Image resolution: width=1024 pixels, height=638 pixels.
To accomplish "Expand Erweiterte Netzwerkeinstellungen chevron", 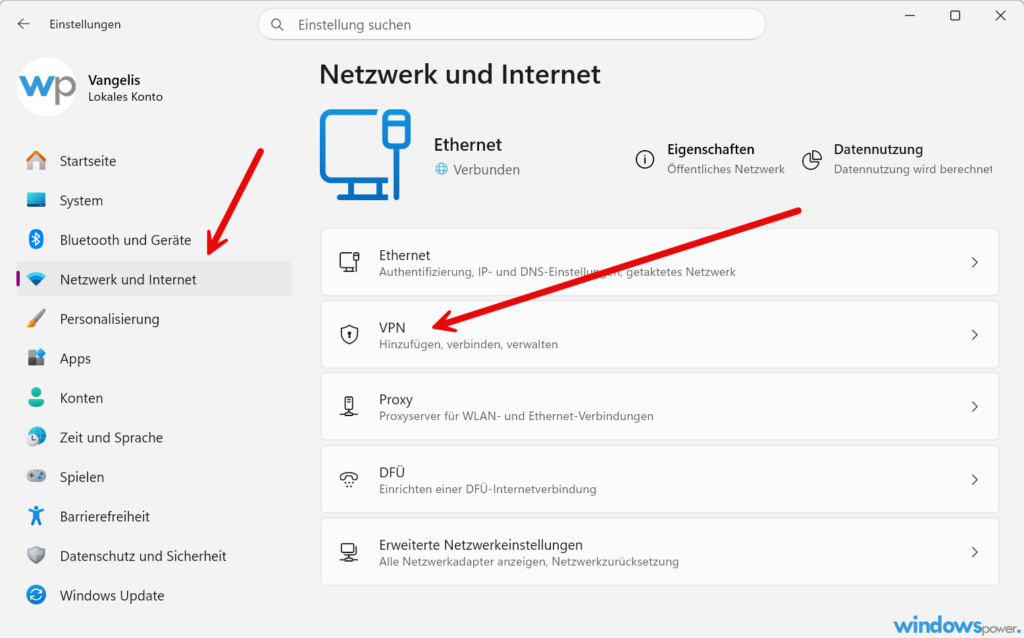I will pos(974,552).
